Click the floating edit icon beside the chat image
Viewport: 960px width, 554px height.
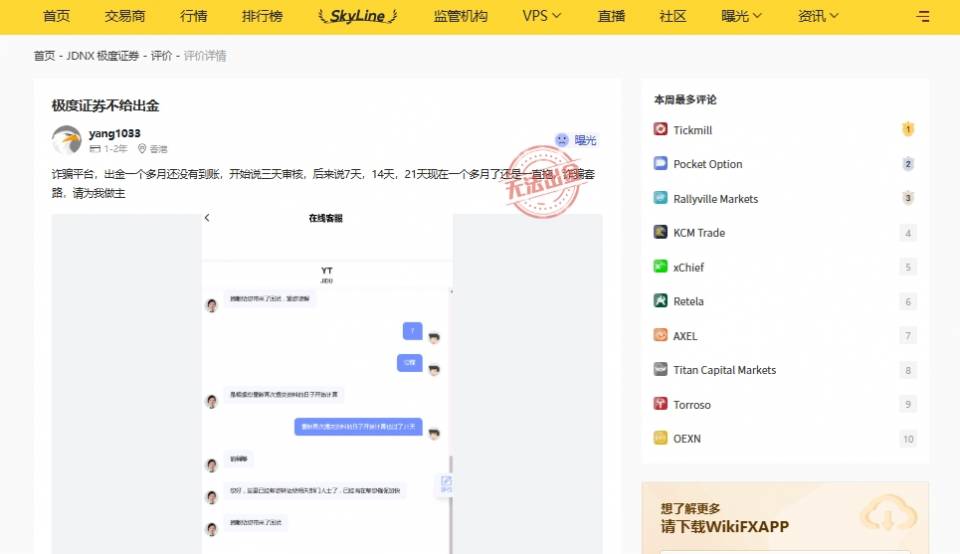click(446, 484)
